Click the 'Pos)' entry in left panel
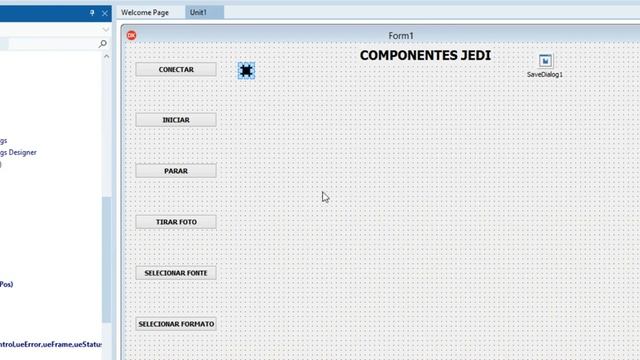The image size is (640, 360). [6, 284]
